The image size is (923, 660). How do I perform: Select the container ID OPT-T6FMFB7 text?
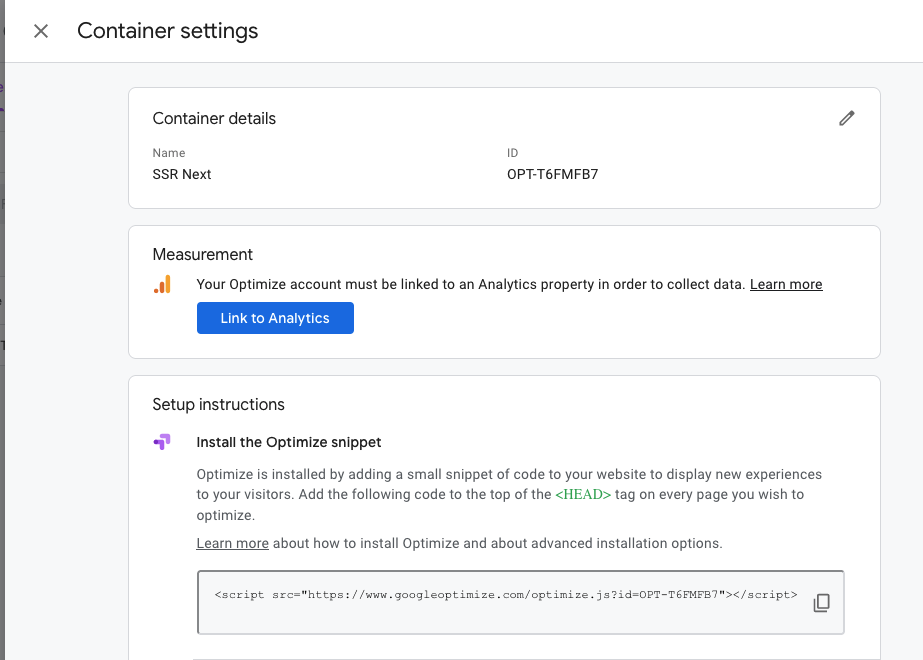point(552,174)
